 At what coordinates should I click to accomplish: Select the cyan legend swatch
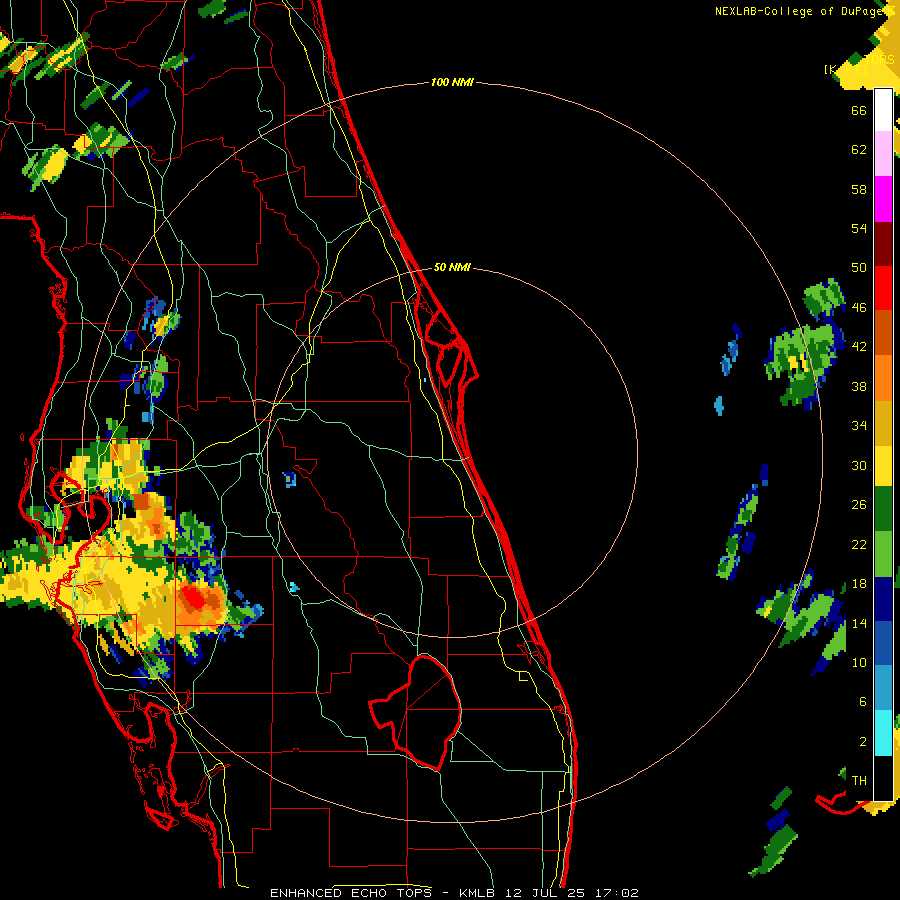point(883,733)
